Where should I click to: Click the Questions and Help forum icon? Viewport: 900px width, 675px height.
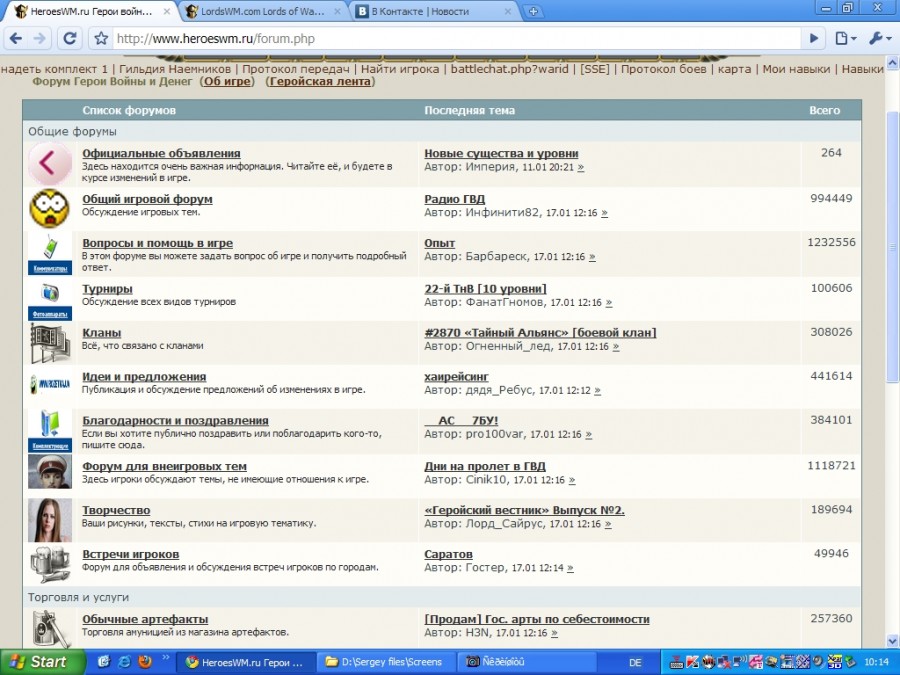(x=50, y=253)
